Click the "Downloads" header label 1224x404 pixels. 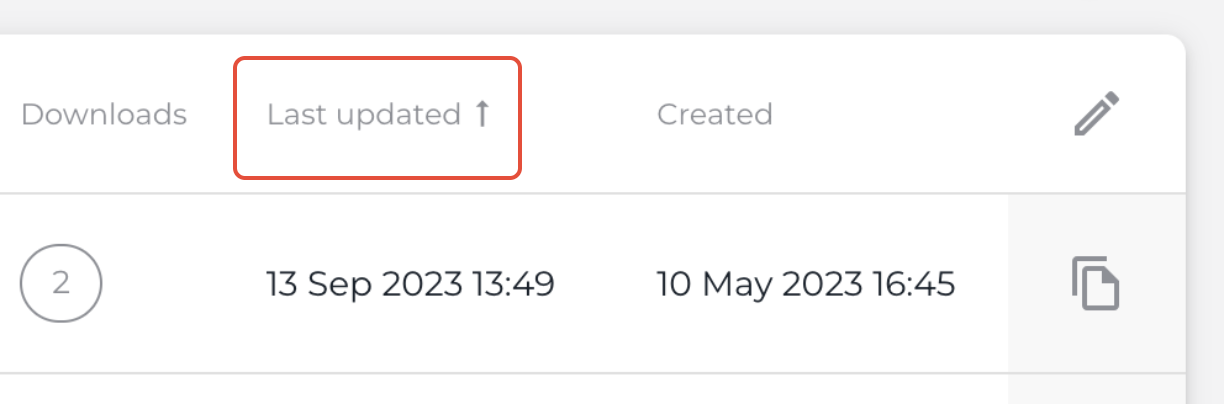pyautogui.click(x=104, y=115)
